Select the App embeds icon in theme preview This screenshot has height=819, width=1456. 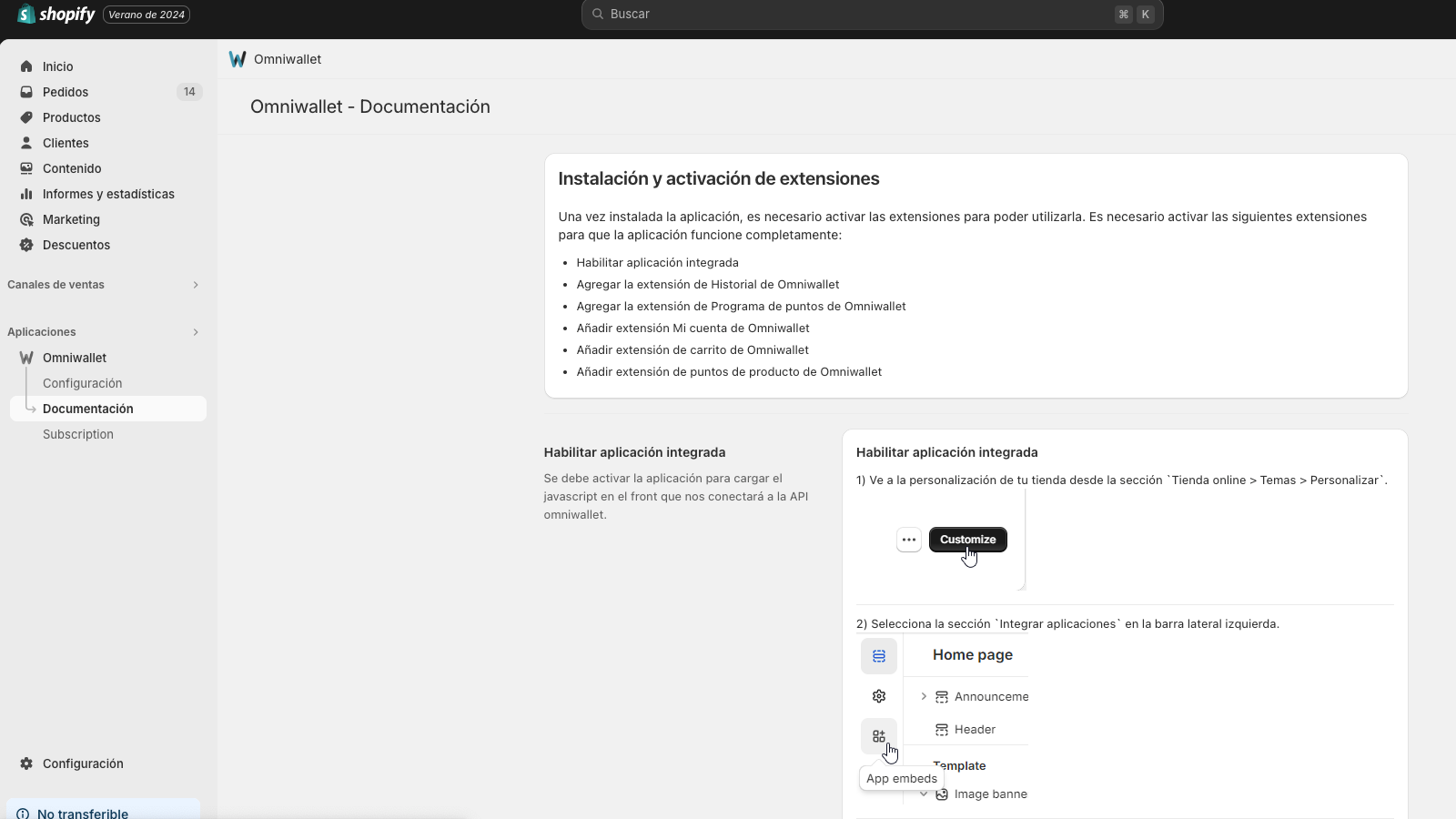pos(878,735)
